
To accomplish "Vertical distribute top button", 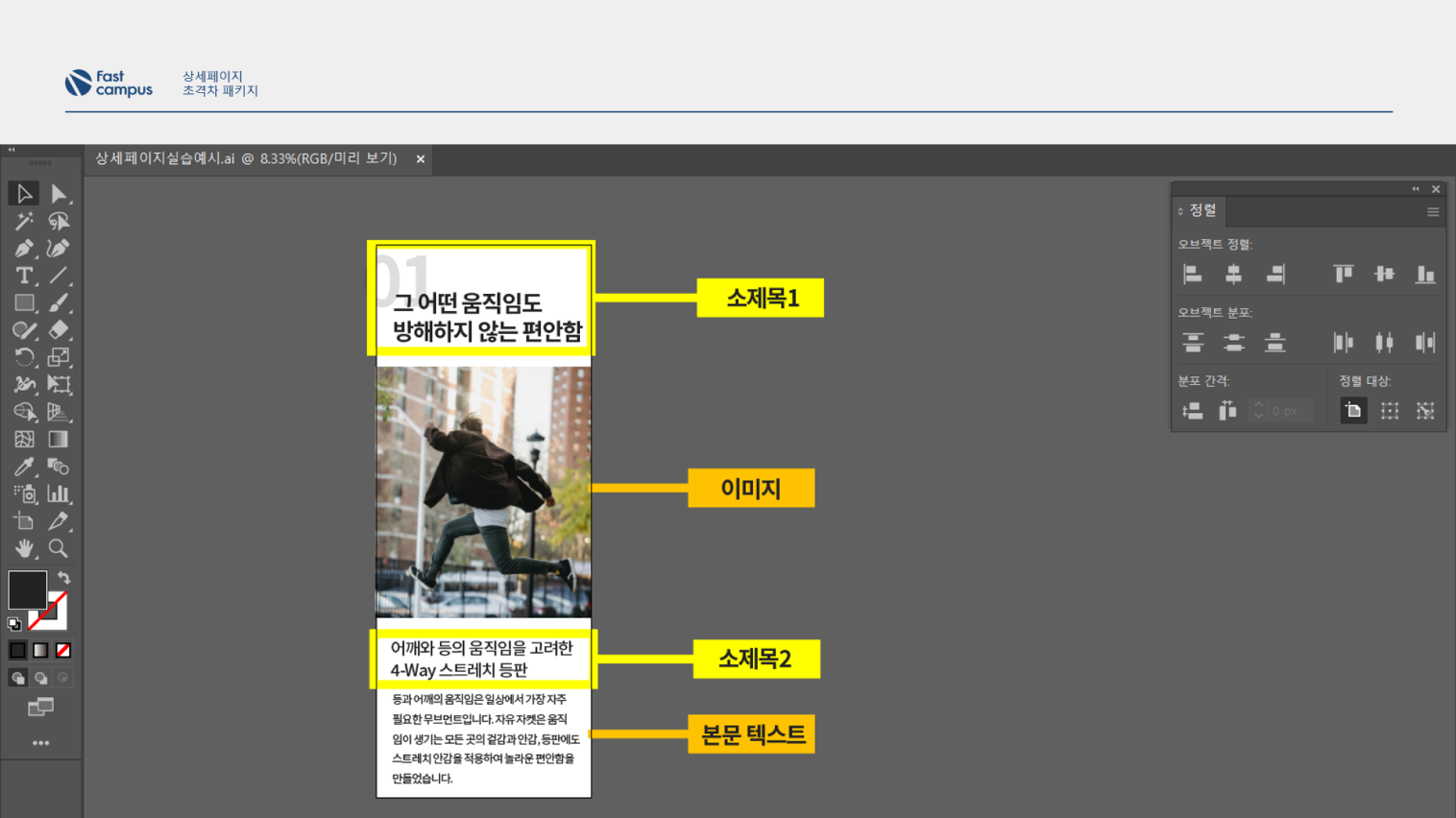I will [x=1193, y=343].
